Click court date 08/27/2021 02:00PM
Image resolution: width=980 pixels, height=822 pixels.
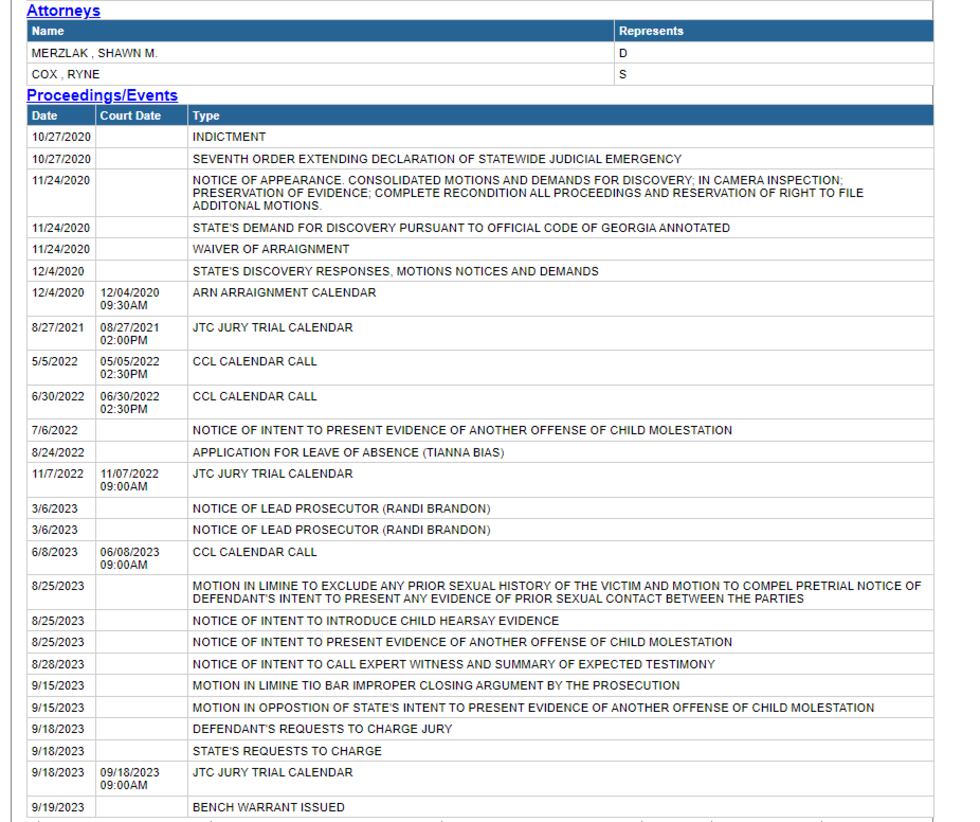click(129, 334)
